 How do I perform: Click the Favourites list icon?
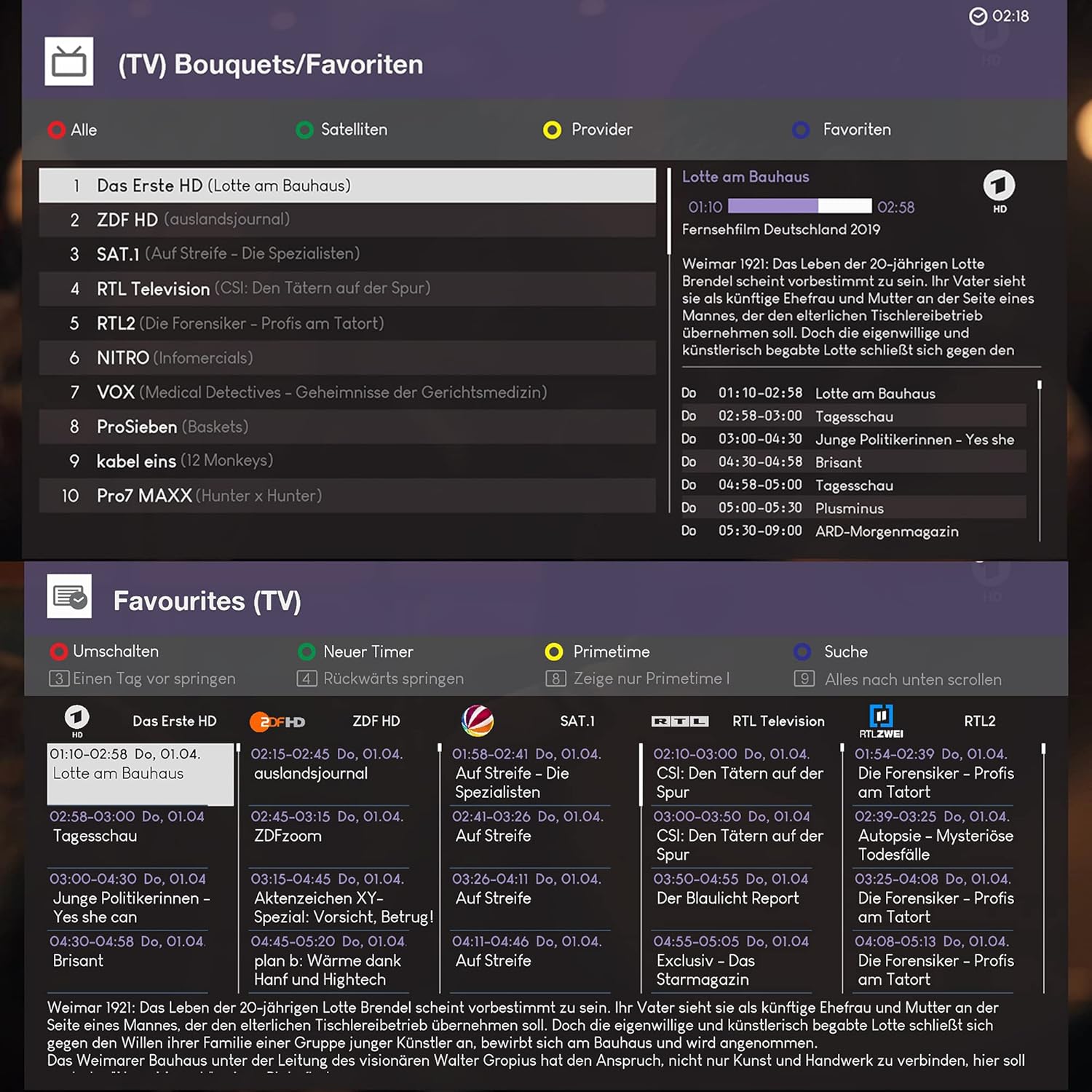pos(70,596)
